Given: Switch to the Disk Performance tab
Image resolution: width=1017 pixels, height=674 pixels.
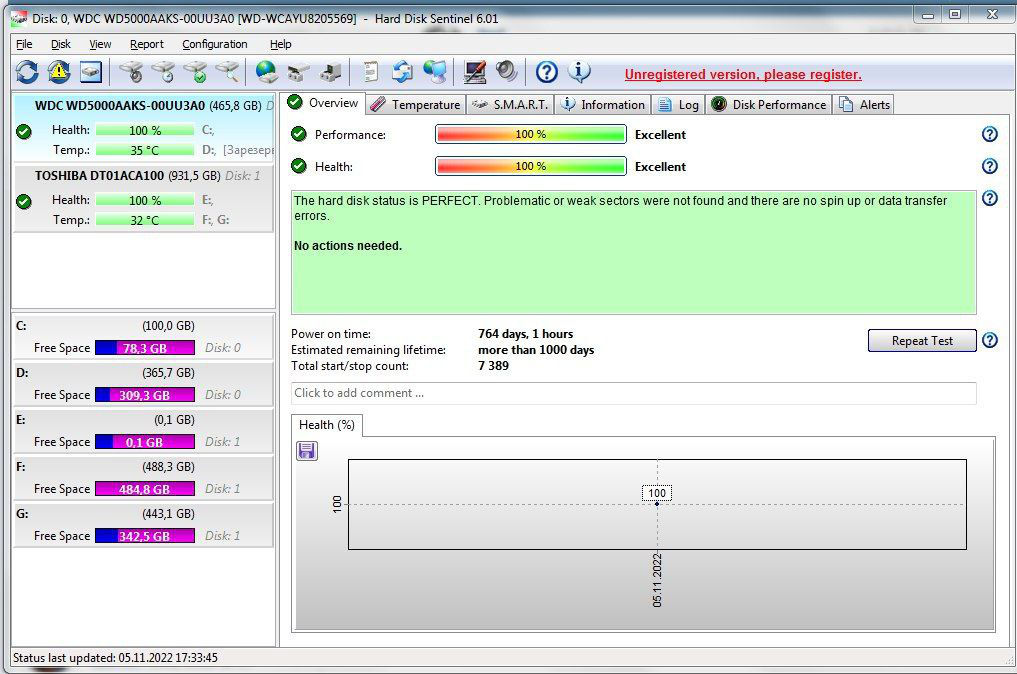Looking at the screenshot, I should pos(768,104).
